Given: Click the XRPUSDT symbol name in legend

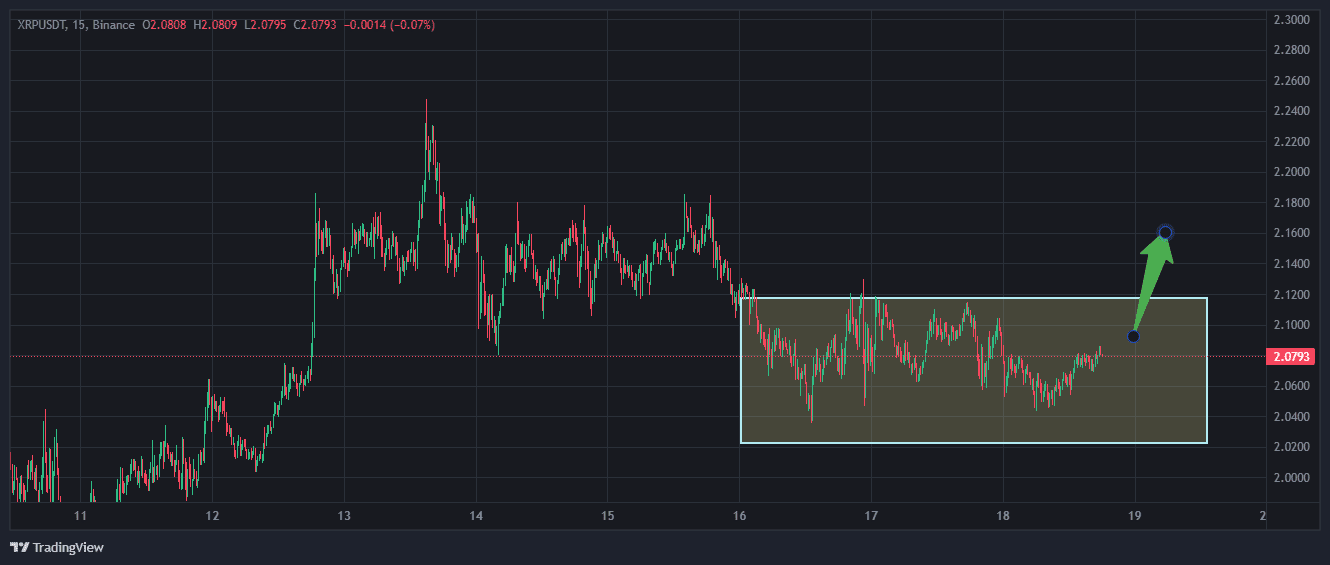Looking at the screenshot, I should (40, 24).
